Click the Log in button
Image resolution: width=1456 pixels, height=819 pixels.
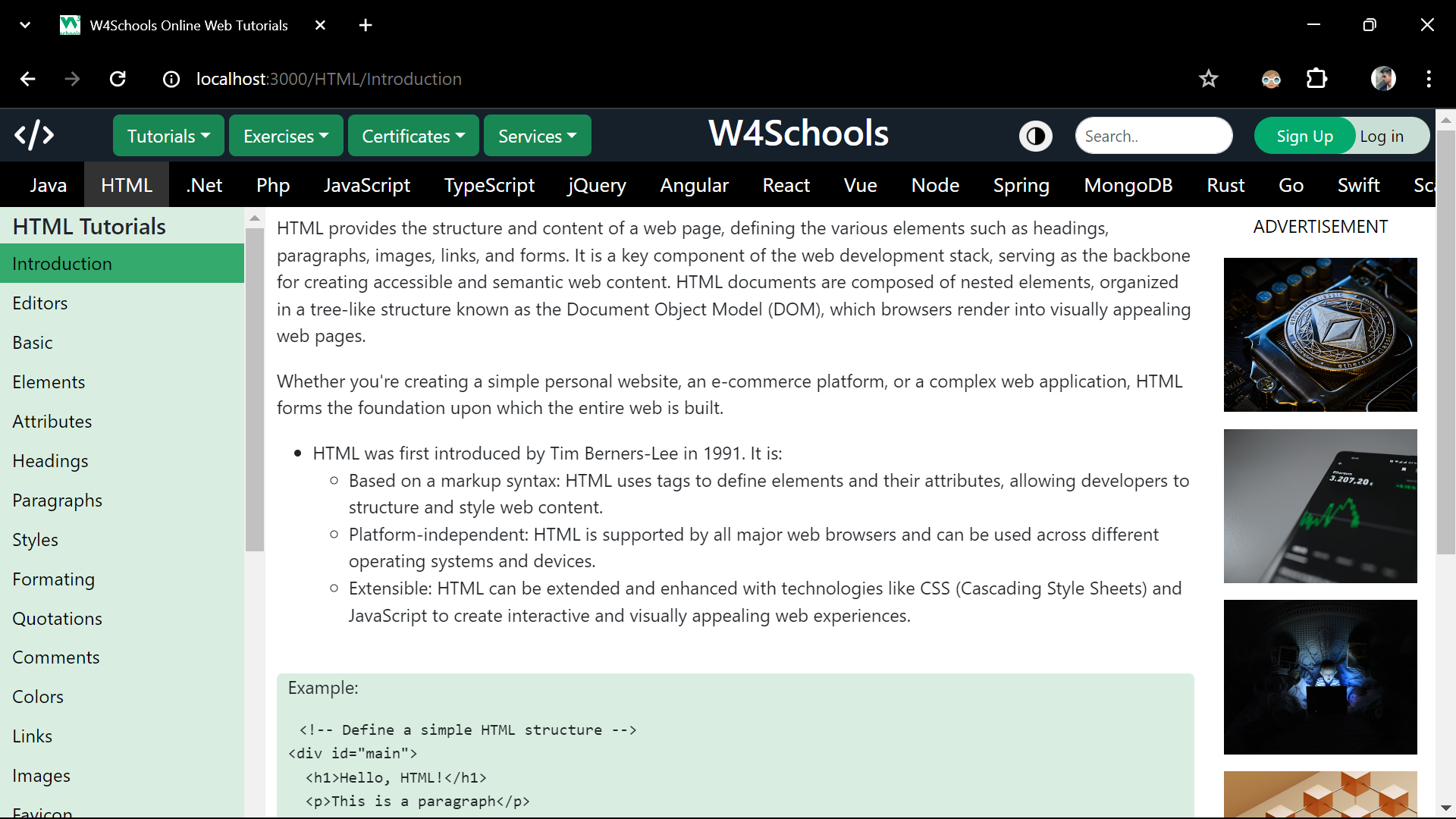pos(1382,136)
